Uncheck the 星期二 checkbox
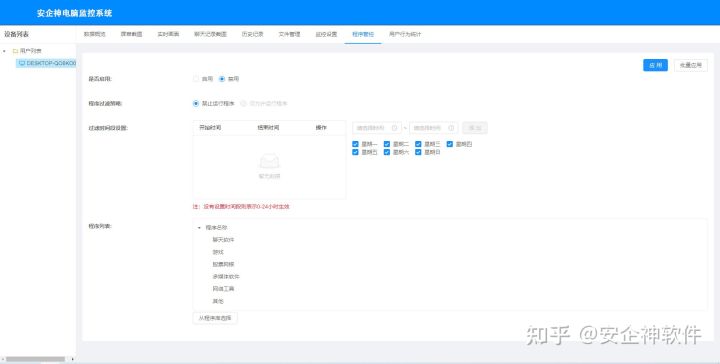The height and width of the screenshot is (364, 720). point(387,144)
